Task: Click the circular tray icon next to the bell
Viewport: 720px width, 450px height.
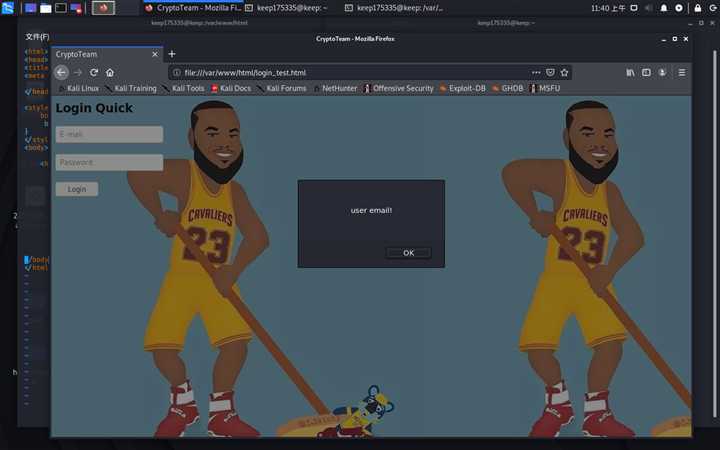Action: click(x=679, y=8)
